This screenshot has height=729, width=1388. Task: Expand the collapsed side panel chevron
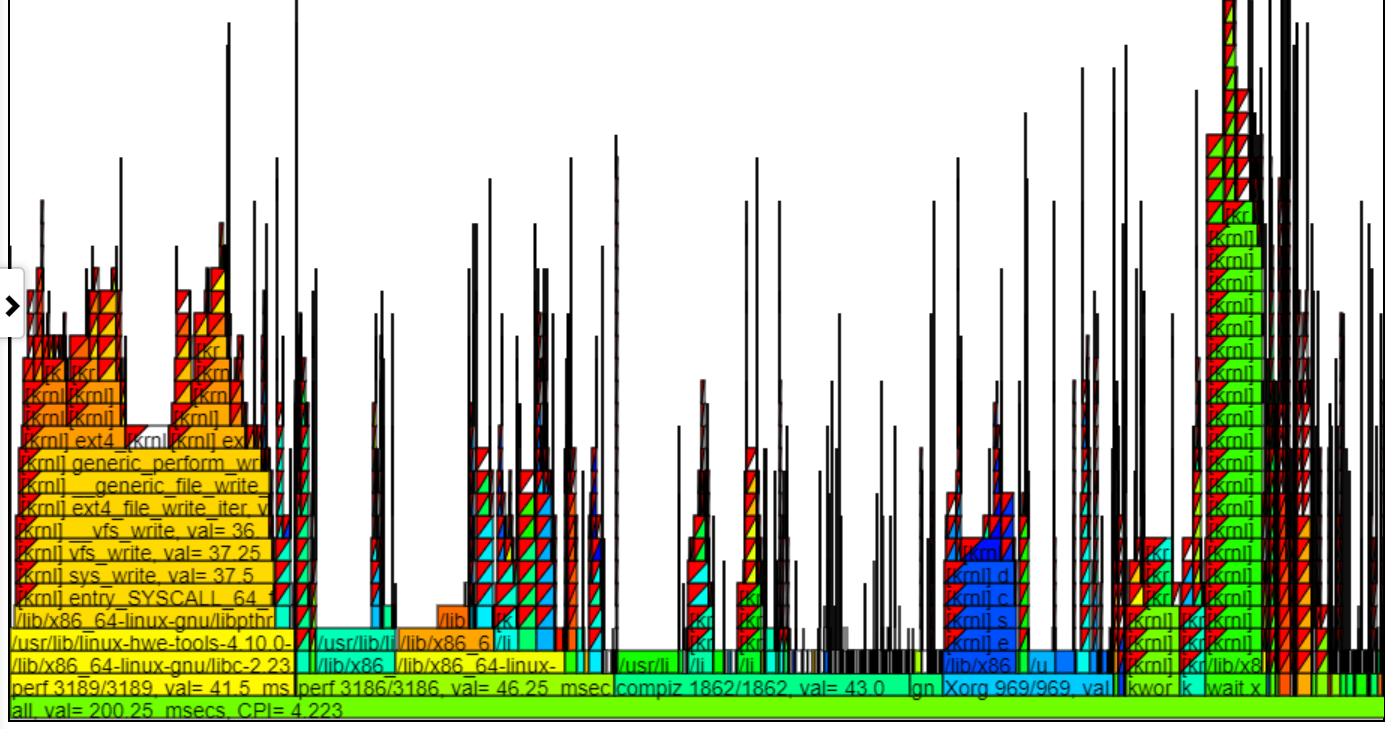12,305
